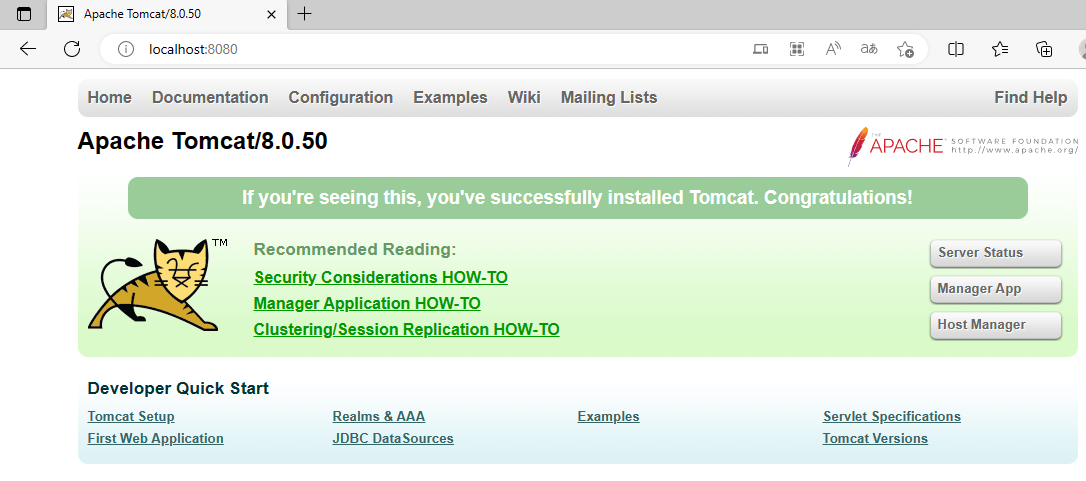1086x481 pixels.
Task: Click the Server Status button
Action: pos(995,253)
